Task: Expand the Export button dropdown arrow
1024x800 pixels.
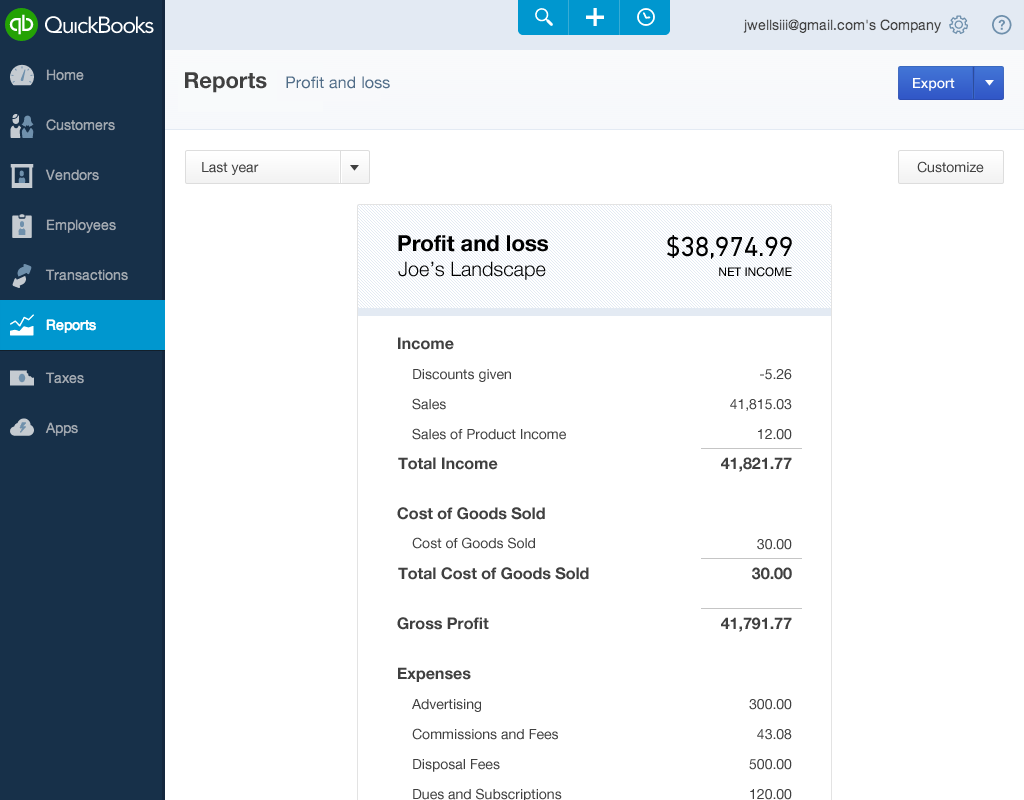Action: [x=989, y=83]
